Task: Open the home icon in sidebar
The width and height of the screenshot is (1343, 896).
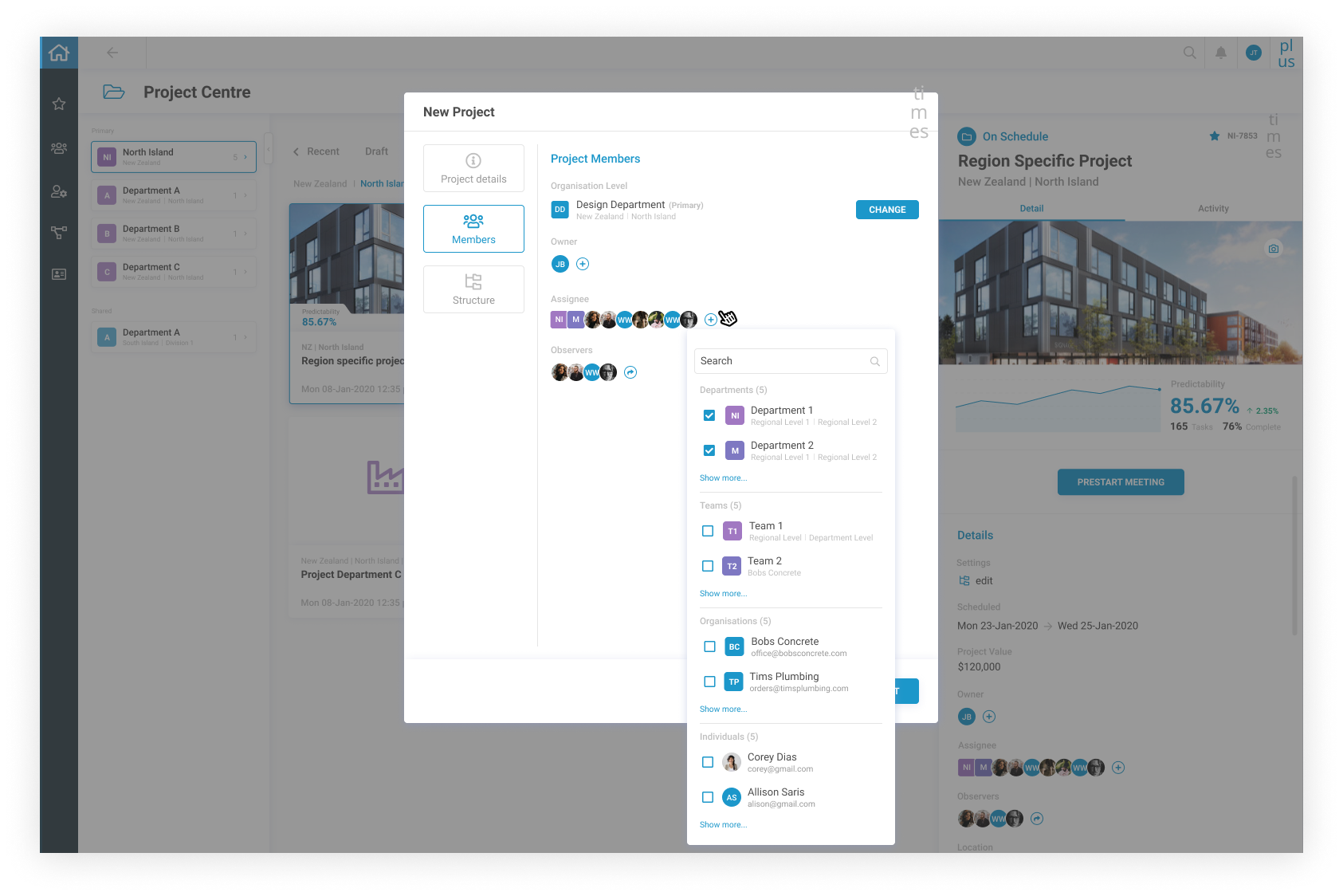Action: [x=59, y=53]
